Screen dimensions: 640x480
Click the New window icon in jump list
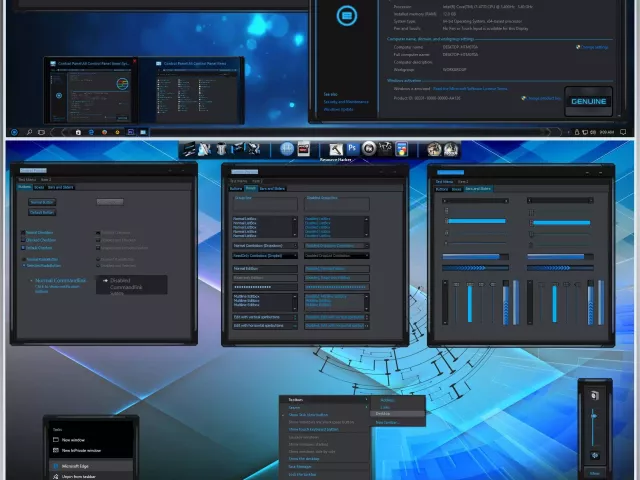click(56, 440)
